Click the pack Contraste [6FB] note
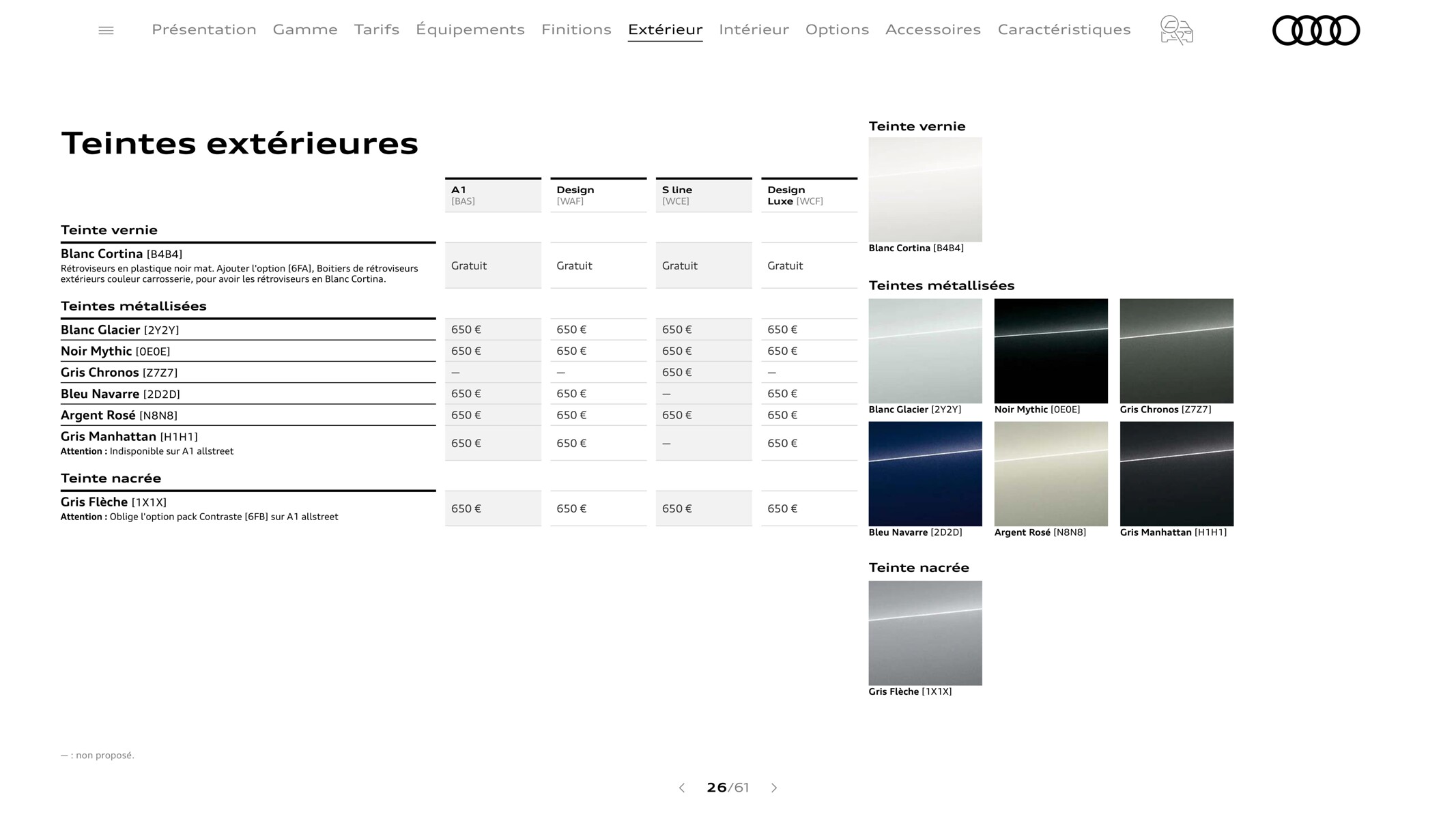The height and width of the screenshot is (819, 1456). coord(199,517)
